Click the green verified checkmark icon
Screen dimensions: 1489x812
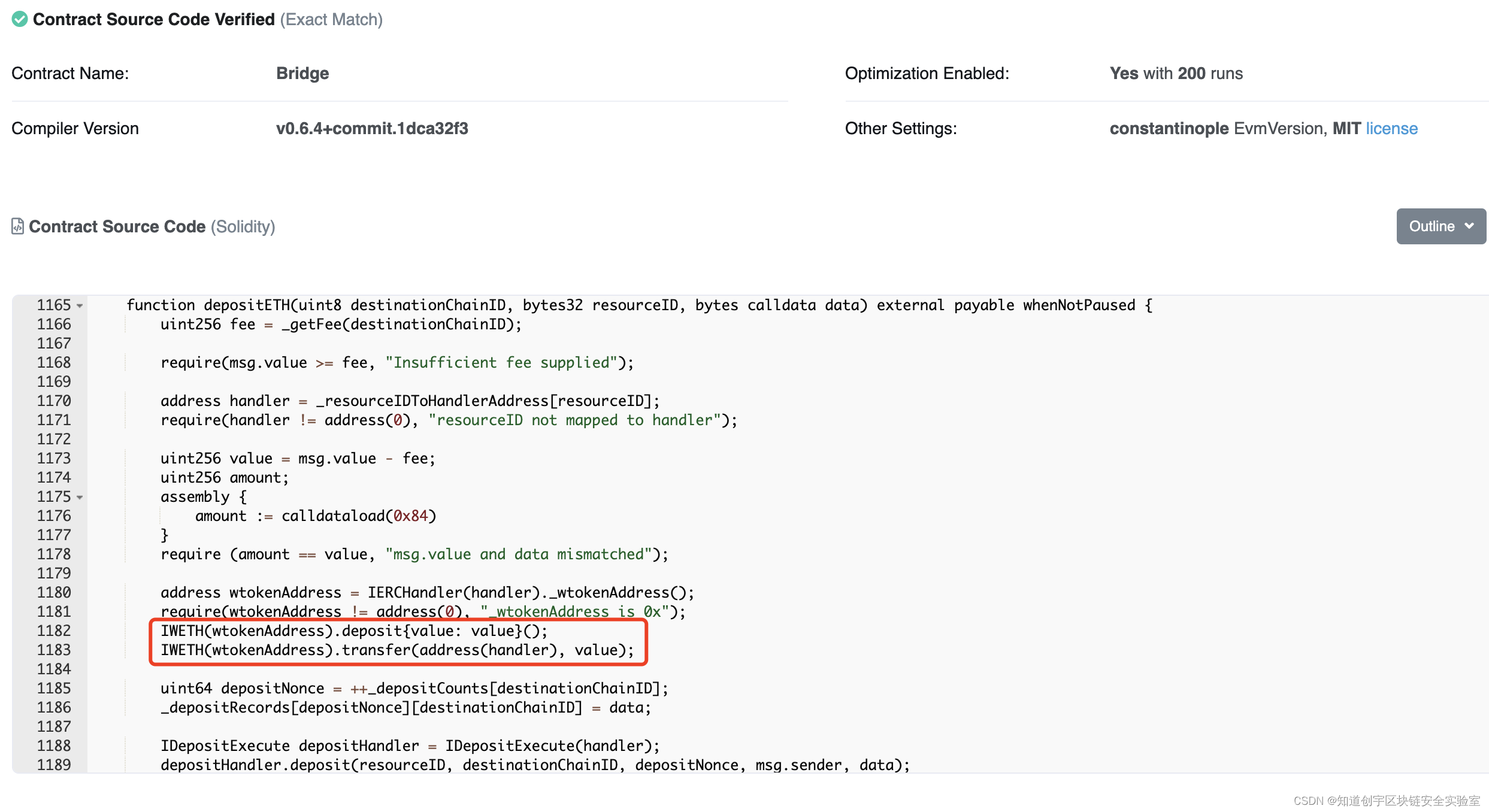(x=20, y=19)
